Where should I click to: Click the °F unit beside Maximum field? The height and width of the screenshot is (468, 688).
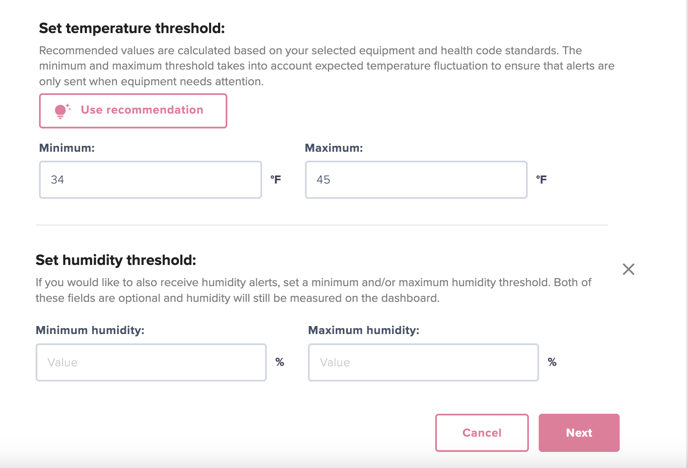[x=541, y=179]
